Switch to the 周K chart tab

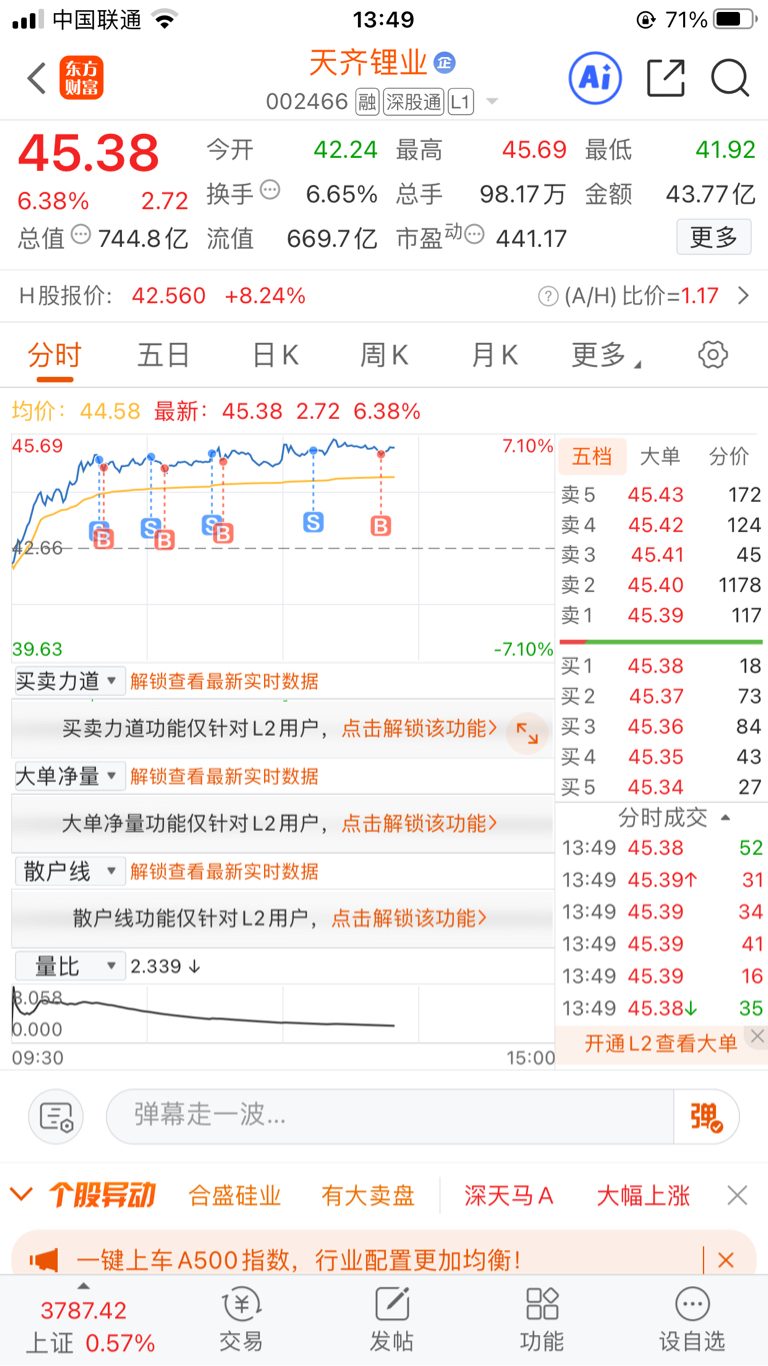pos(385,355)
